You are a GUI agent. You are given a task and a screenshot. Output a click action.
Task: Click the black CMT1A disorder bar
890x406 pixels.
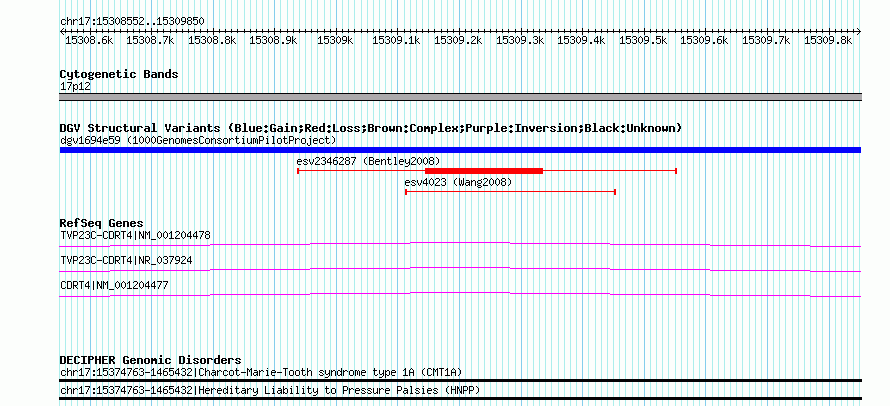460,381
